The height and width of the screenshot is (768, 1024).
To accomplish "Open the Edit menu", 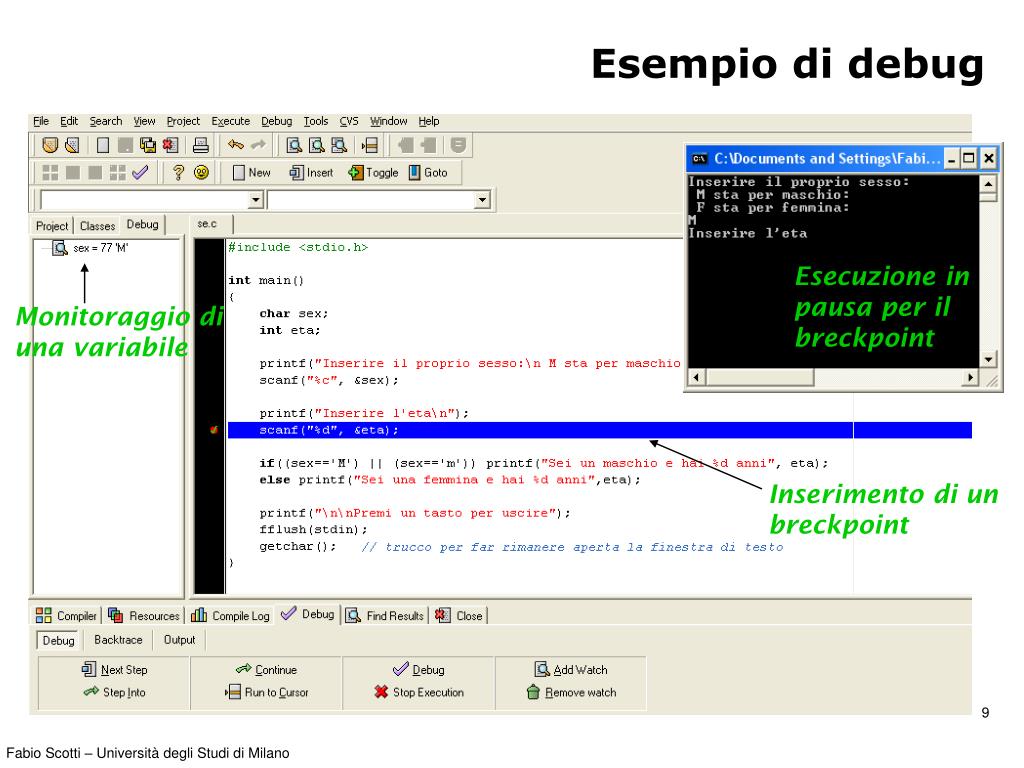I will pyautogui.click(x=69, y=121).
